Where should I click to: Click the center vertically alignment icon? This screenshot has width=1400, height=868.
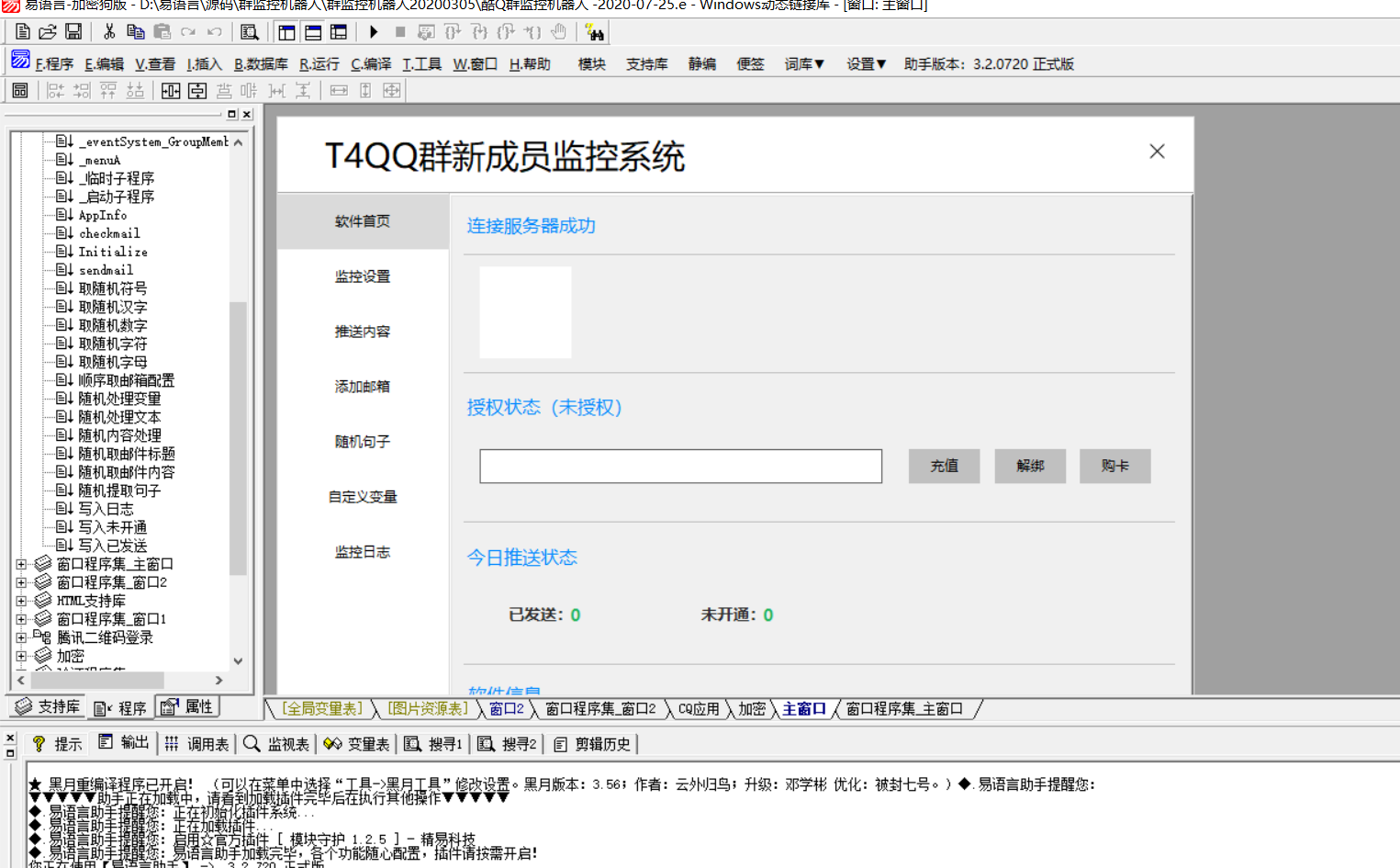[197, 90]
